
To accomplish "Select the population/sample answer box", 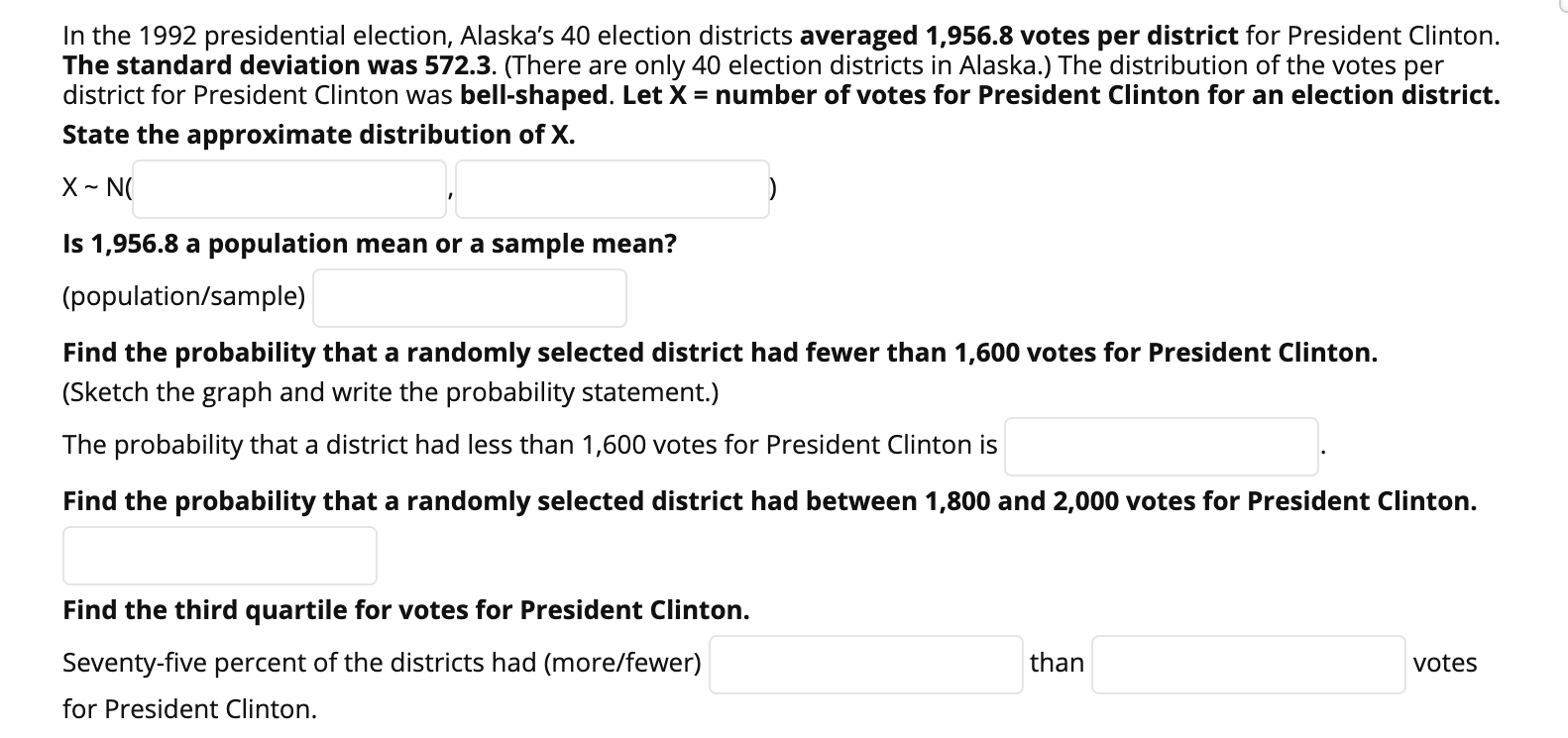I will [x=468, y=296].
